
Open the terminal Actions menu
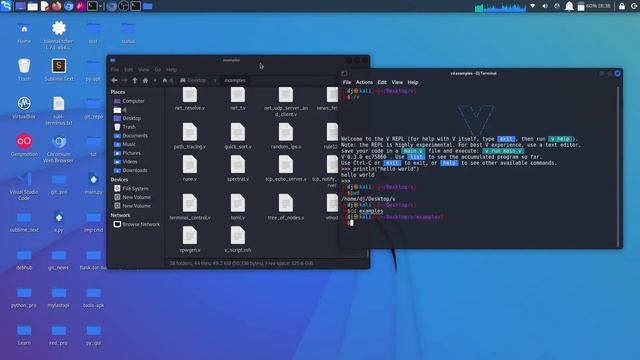pyautogui.click(x=364, y=82)
